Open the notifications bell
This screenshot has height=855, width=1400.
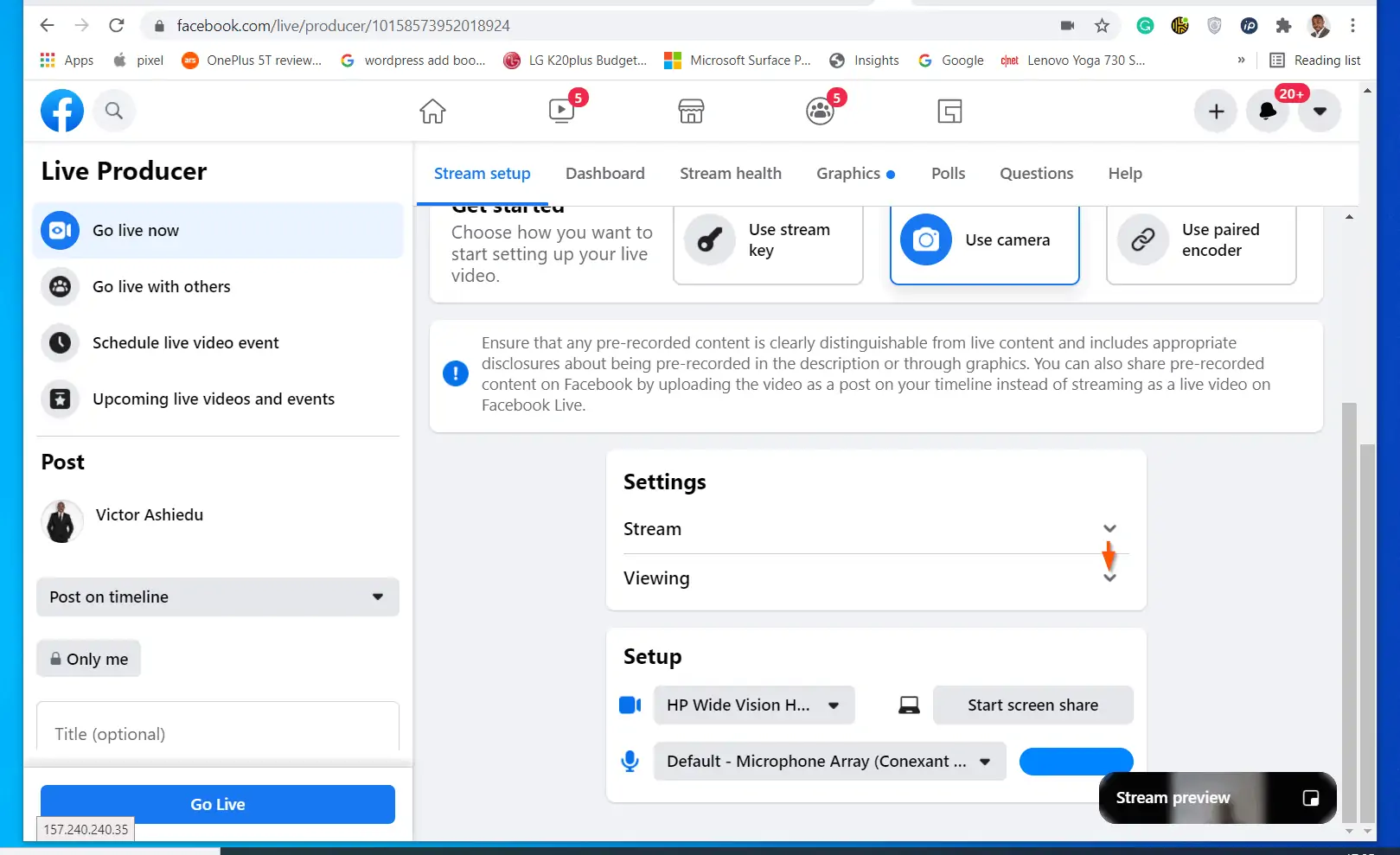[1268, 112]
